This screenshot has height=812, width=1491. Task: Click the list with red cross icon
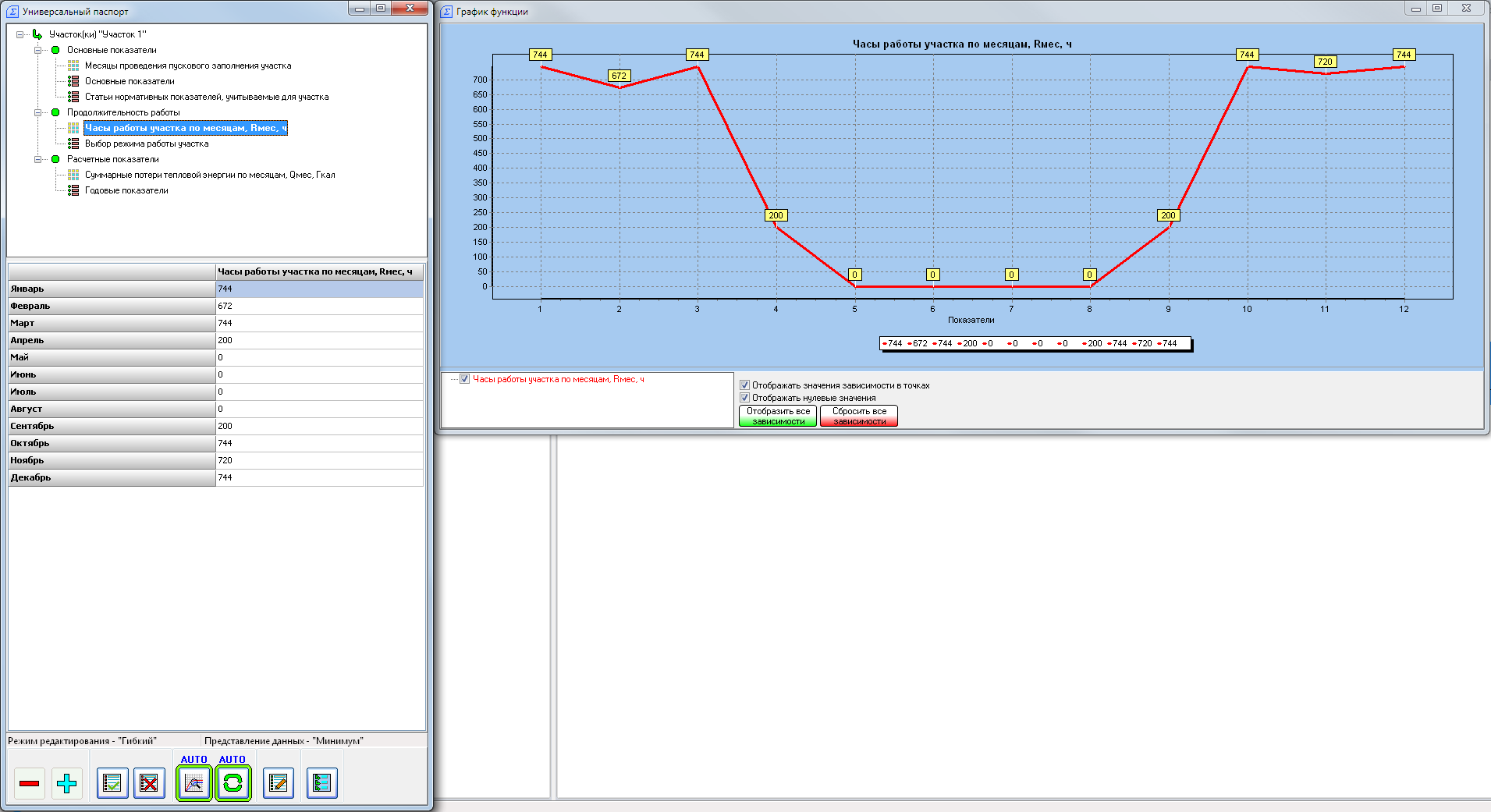(x=149, y=783)
